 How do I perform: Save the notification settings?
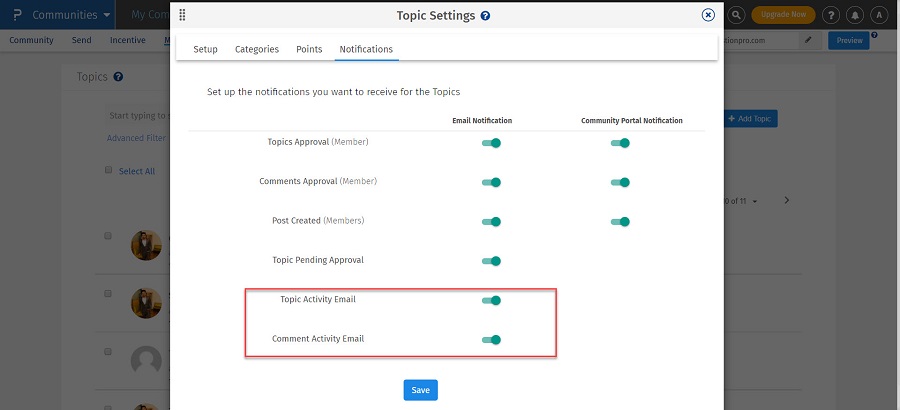pos(421,390)
